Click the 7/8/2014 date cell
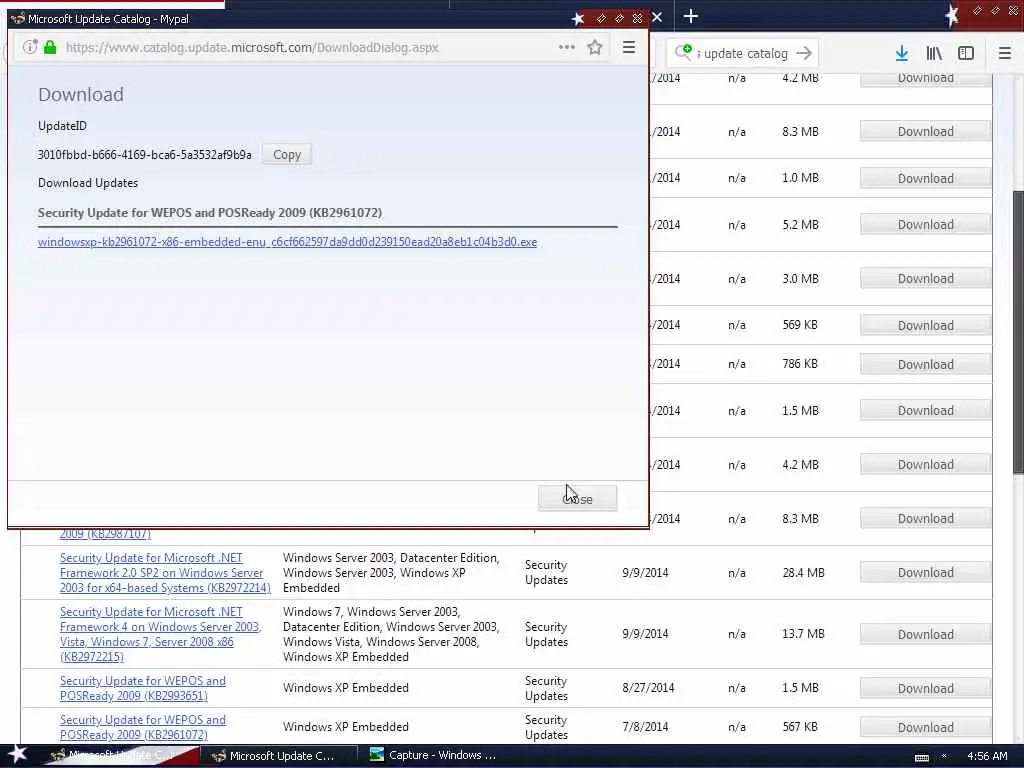1024x768 pixels. click(x=645, y=727)
